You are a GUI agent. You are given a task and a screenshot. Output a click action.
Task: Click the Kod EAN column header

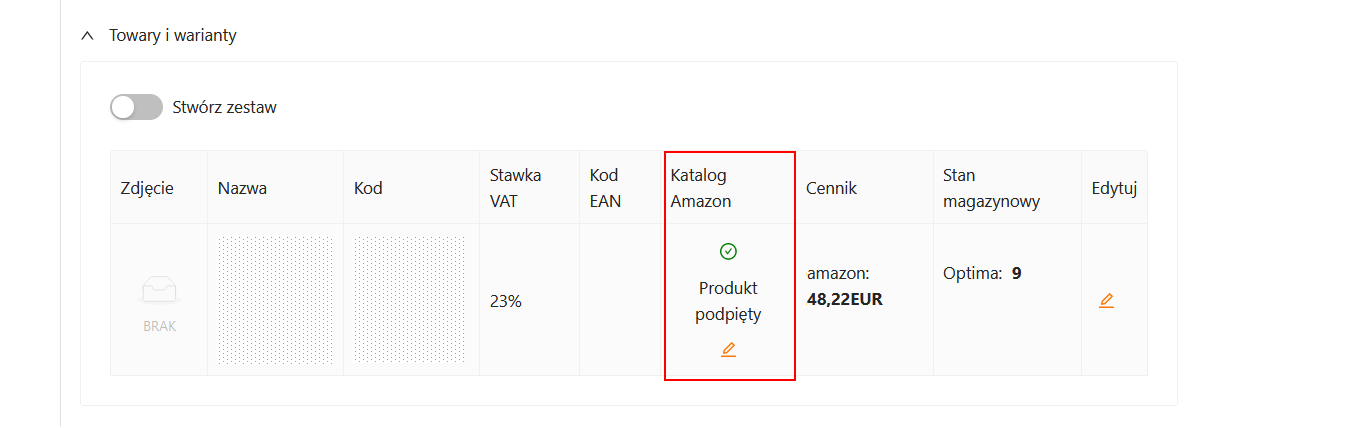click(605, 188)
